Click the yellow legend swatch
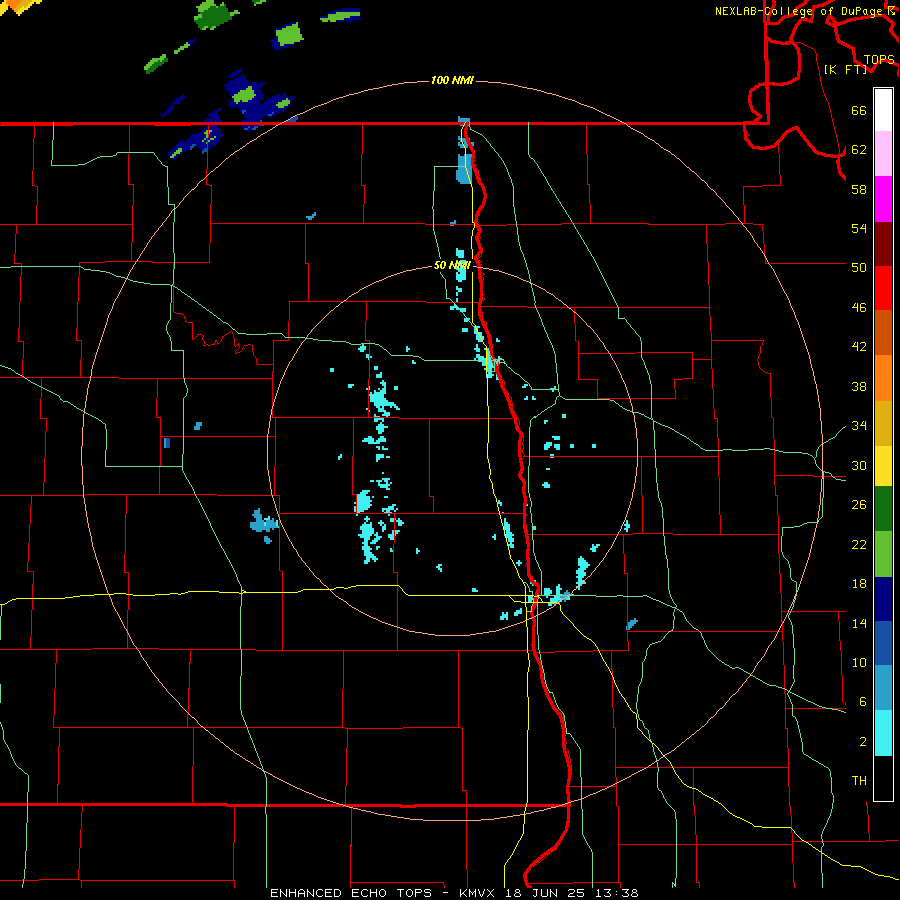This screenshot has width=900, height=900. point(883,466)
